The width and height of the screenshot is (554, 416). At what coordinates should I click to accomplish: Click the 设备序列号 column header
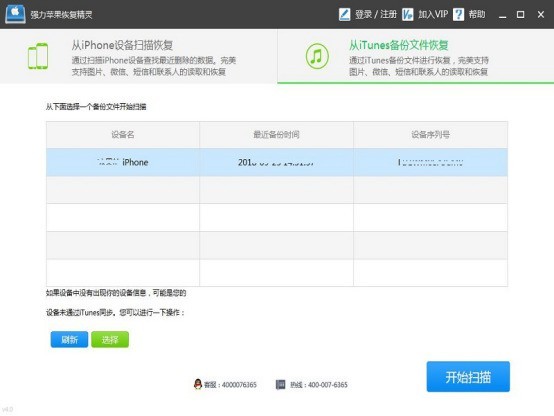coord(430,135)
